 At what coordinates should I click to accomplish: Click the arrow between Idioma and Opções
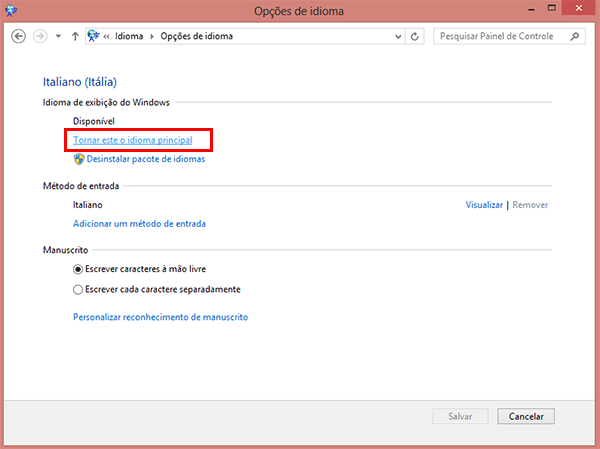tap(152, 36)
